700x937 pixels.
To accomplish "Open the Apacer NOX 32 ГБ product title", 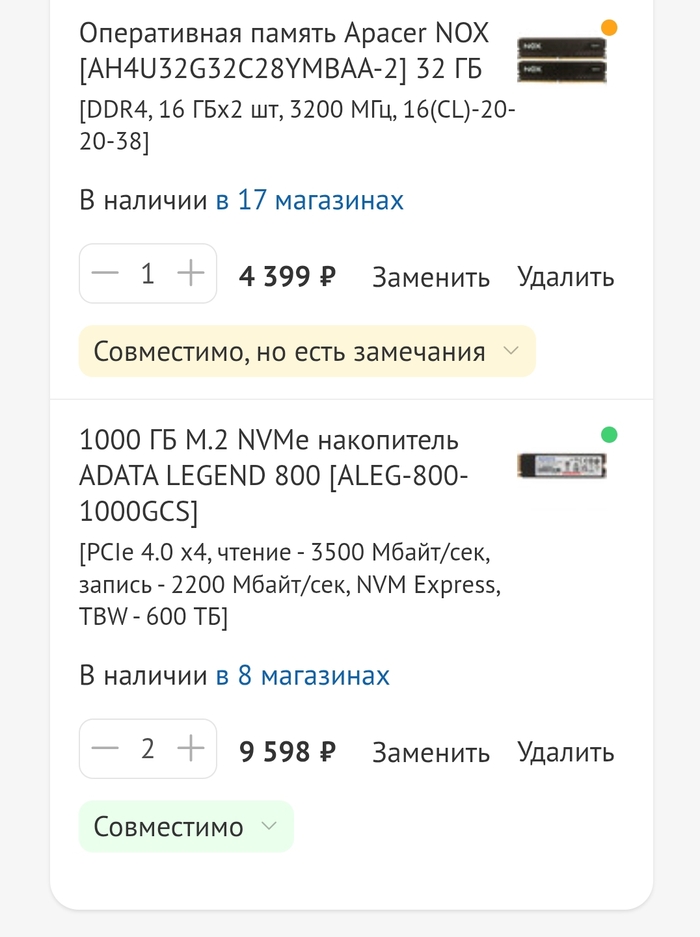I will click(x=284, y=51).
